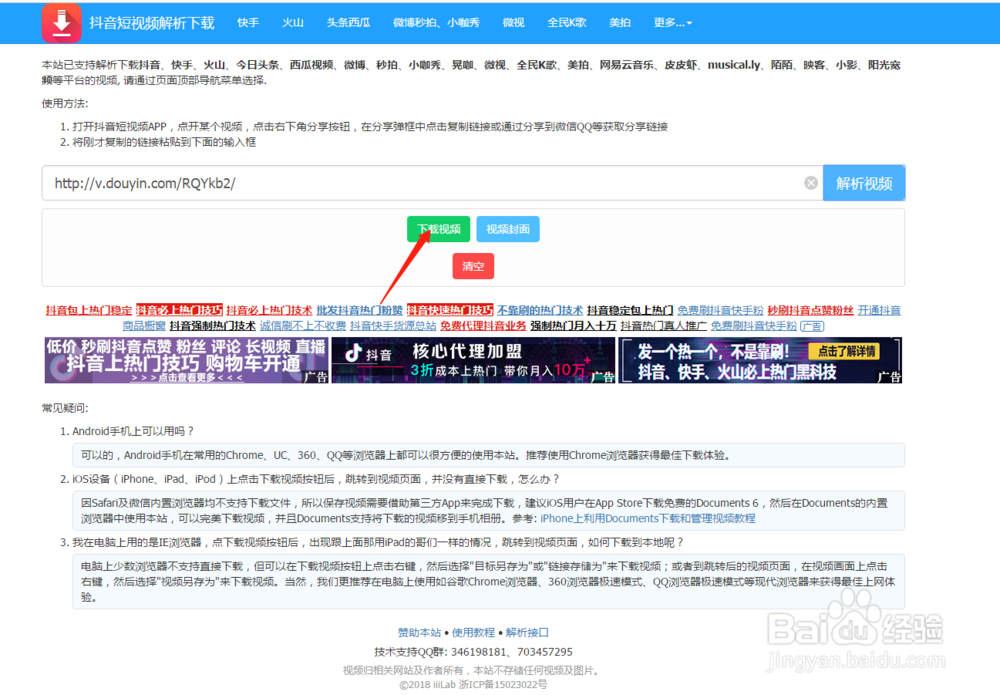This screenshot has width=1000, height=695.
Task: Open the 更多... dropdown menu
Action: point(672,22)
